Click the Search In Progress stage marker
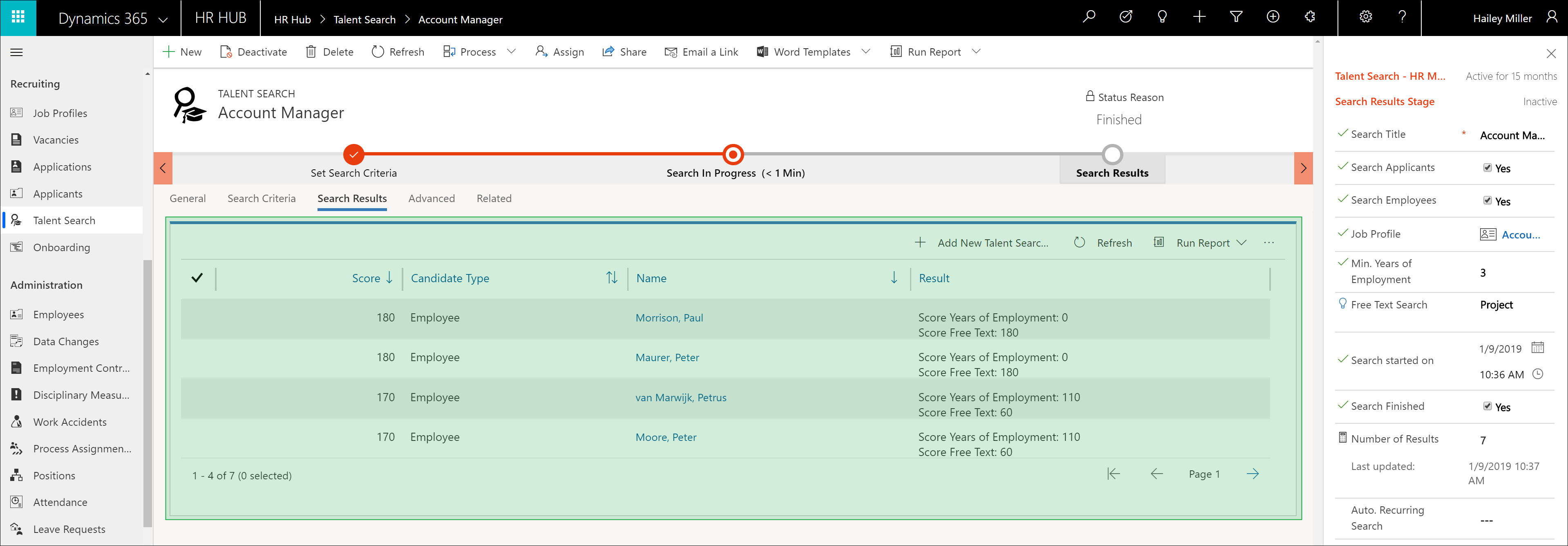This screenshot has width=1568, height=546. click(x=733, y=155)
